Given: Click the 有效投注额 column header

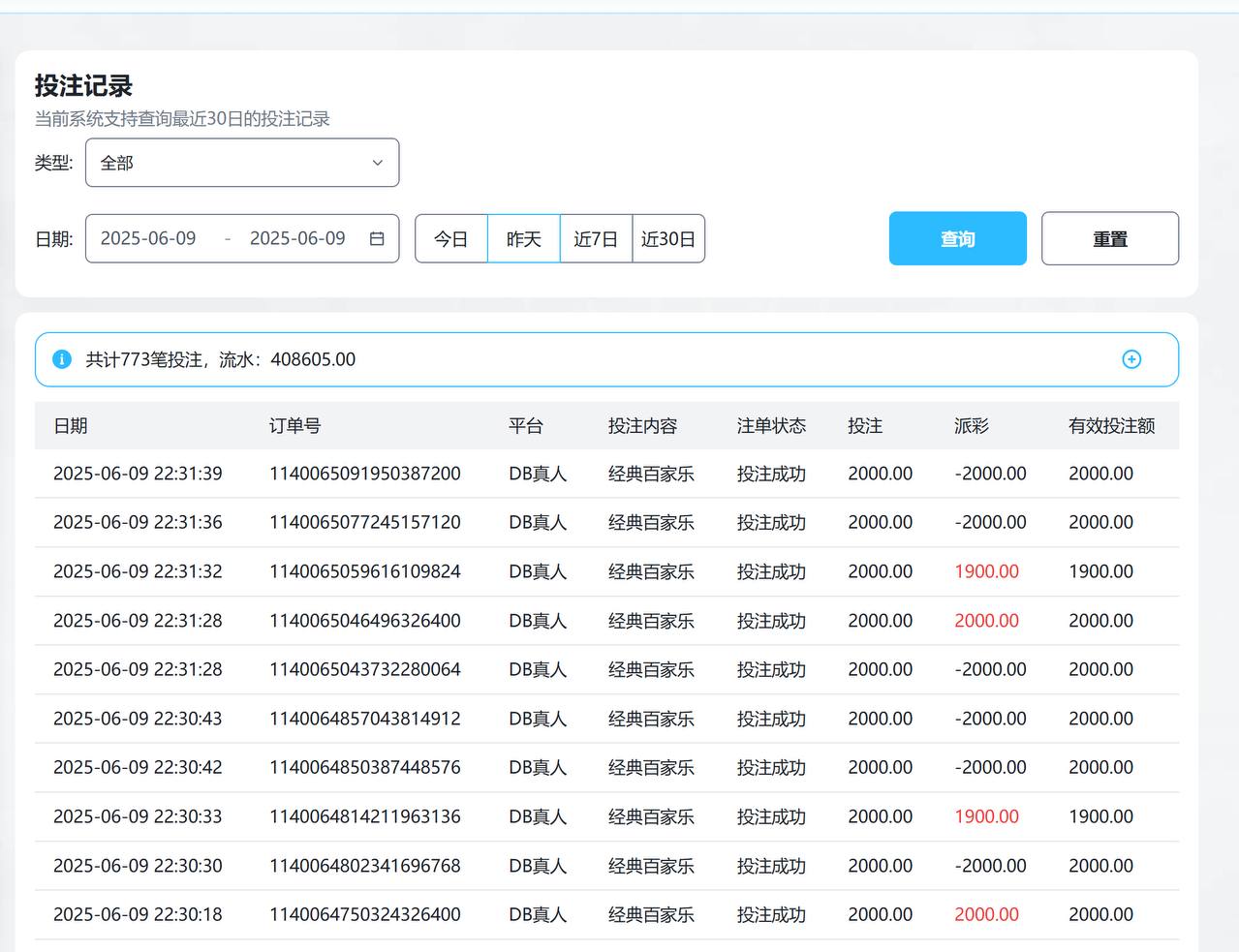Looking at the screenshot, I should (1111, 426).
